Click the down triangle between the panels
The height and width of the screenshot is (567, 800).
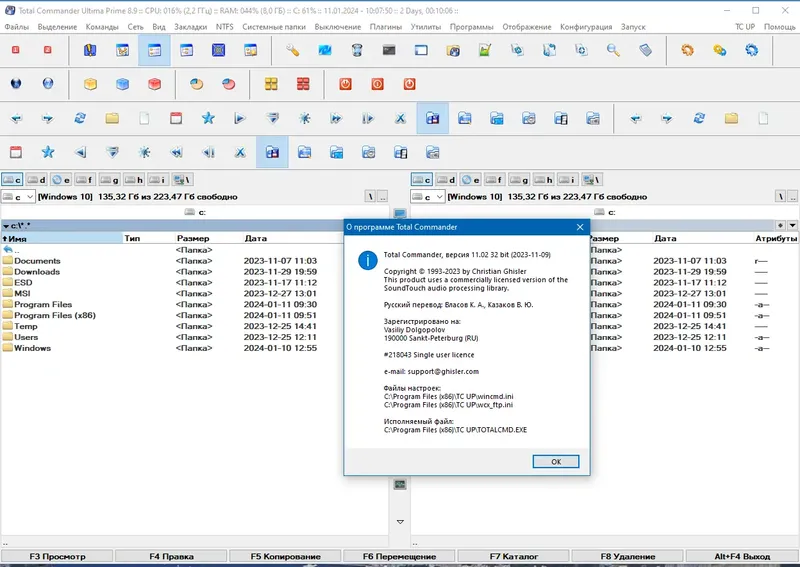click(x=400, y=522)
